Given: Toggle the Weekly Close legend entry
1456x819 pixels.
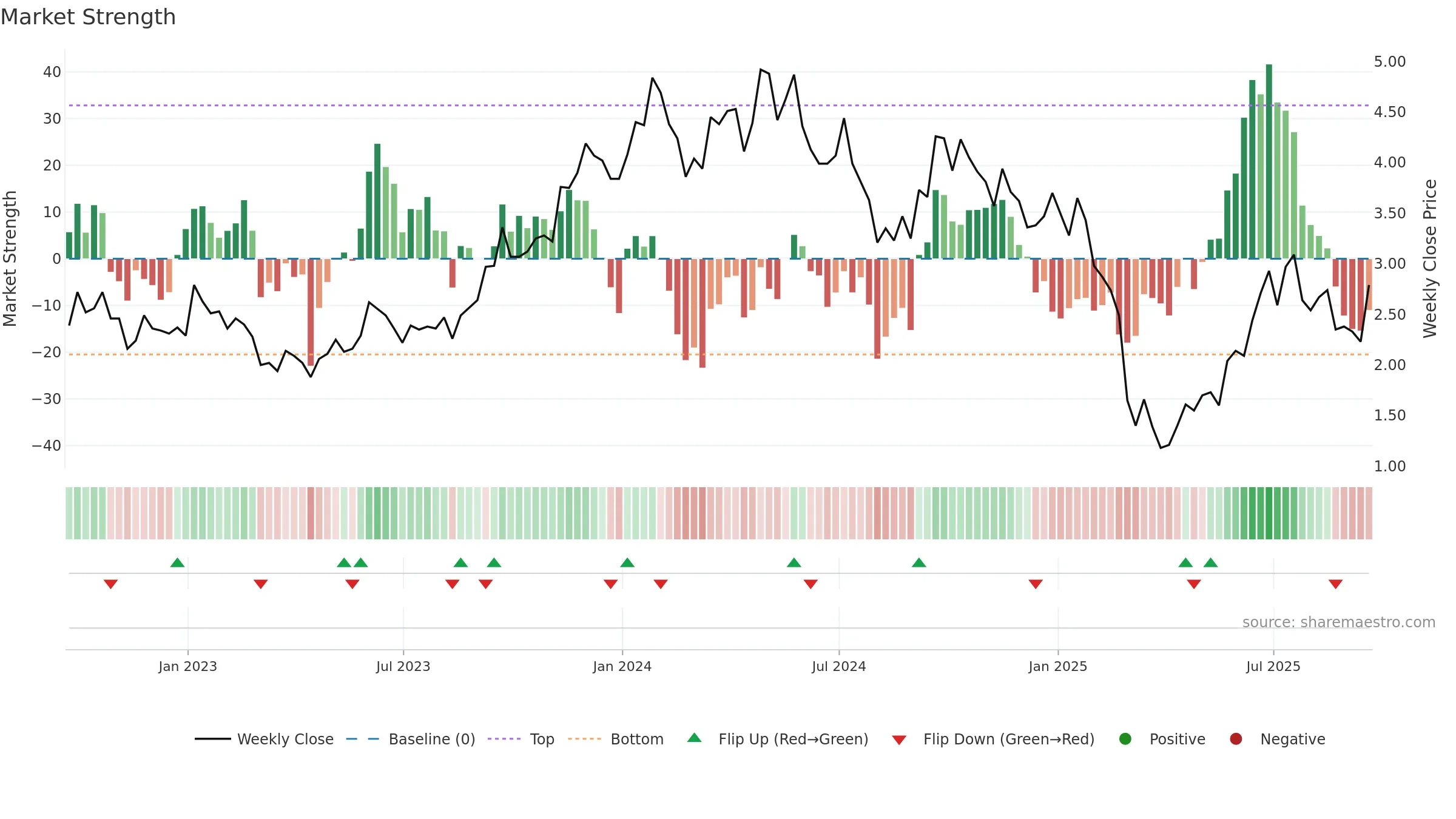Looking at the screenshot, I should [264, 739].
